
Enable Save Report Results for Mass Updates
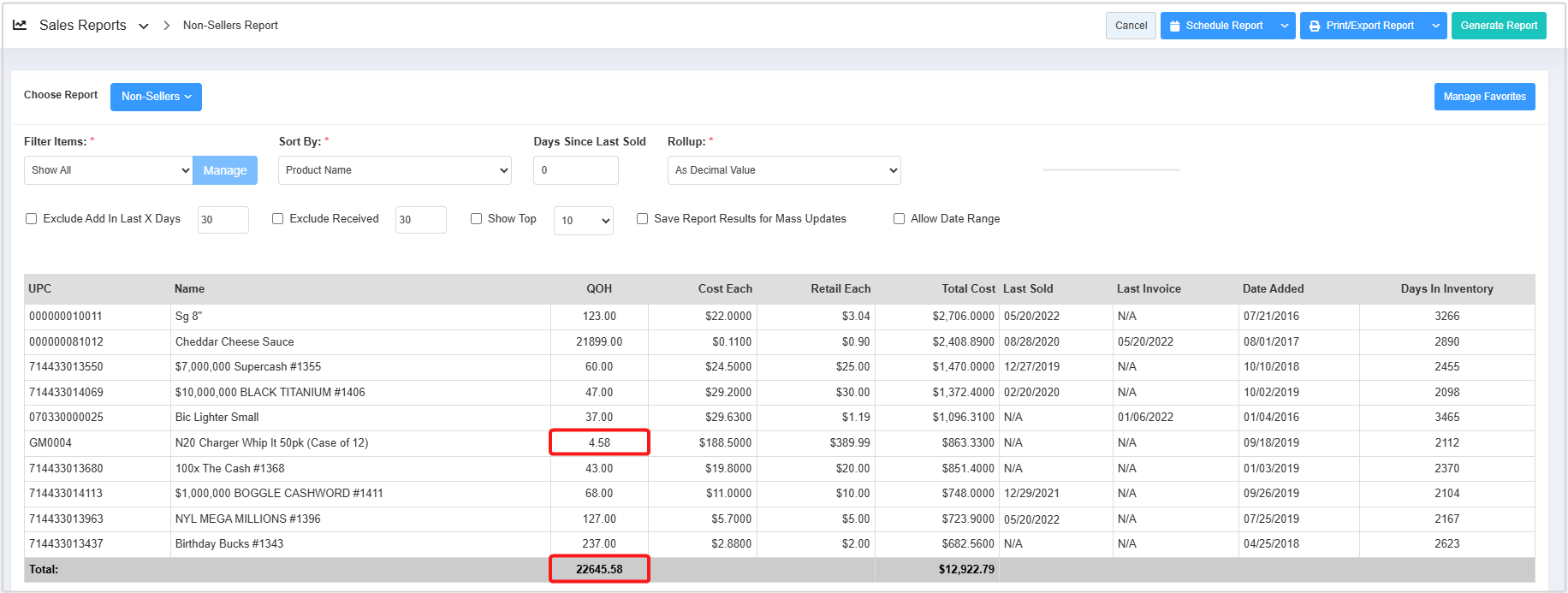[642, 219]
